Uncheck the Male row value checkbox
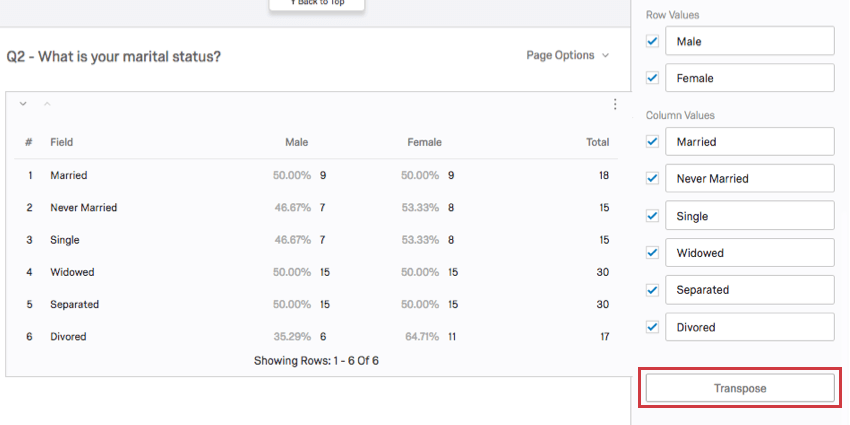850x425 pixels. (x=653, y=41)
